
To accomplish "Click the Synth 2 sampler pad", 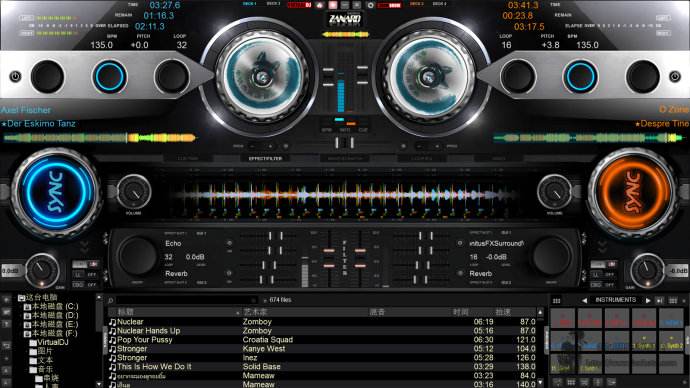I will click(671, 342).
